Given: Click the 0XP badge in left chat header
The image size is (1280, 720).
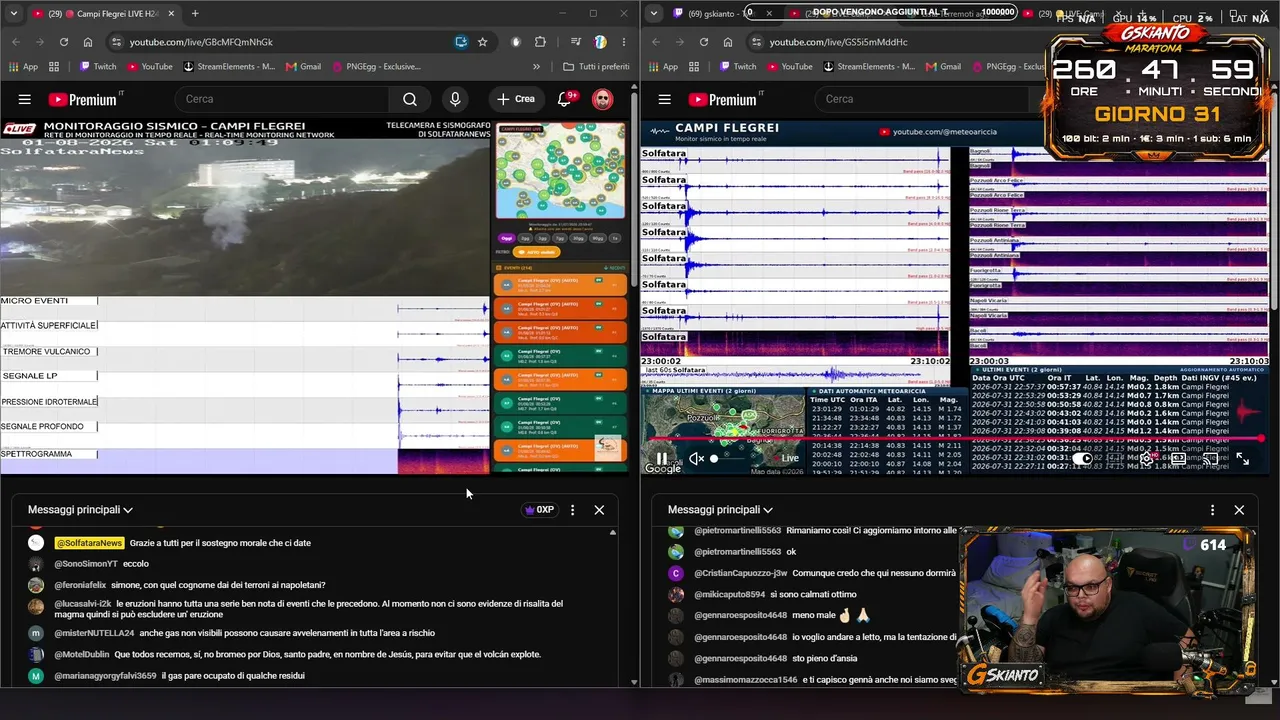Looking at the screenshot, I should pos(538,510).
